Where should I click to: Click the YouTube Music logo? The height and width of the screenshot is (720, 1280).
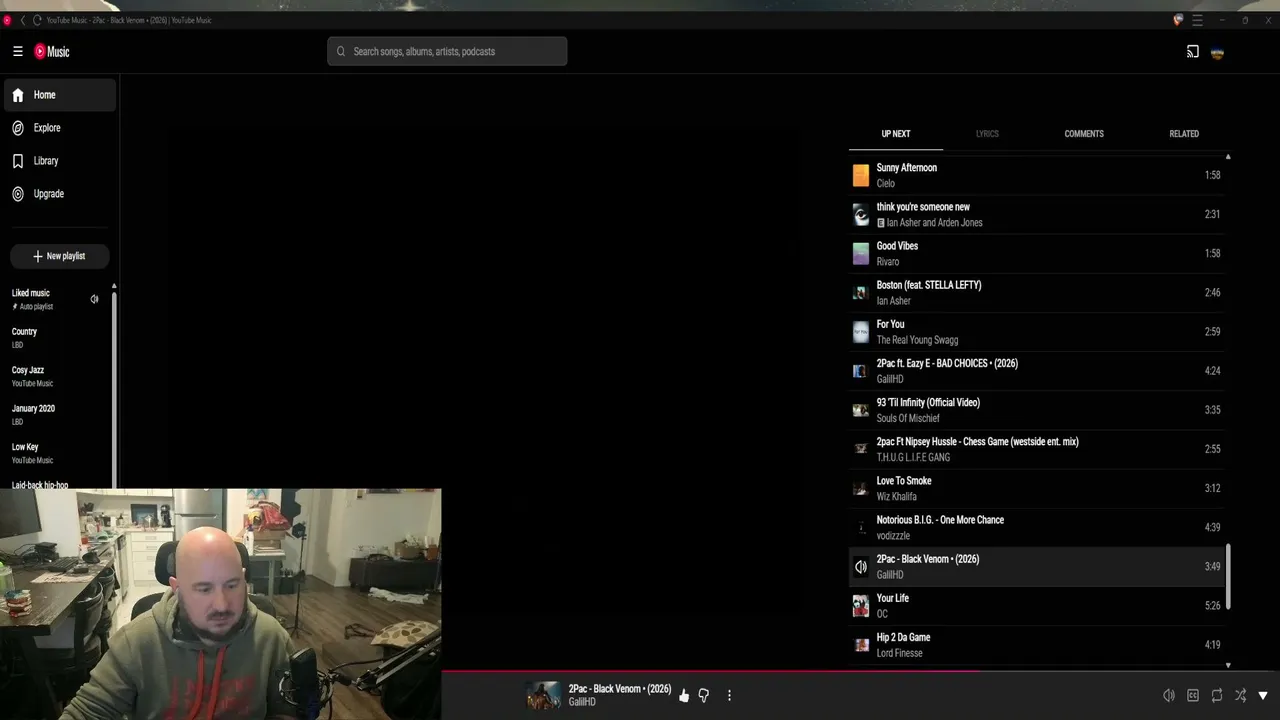pyautogui.click(x=52, y=52)
